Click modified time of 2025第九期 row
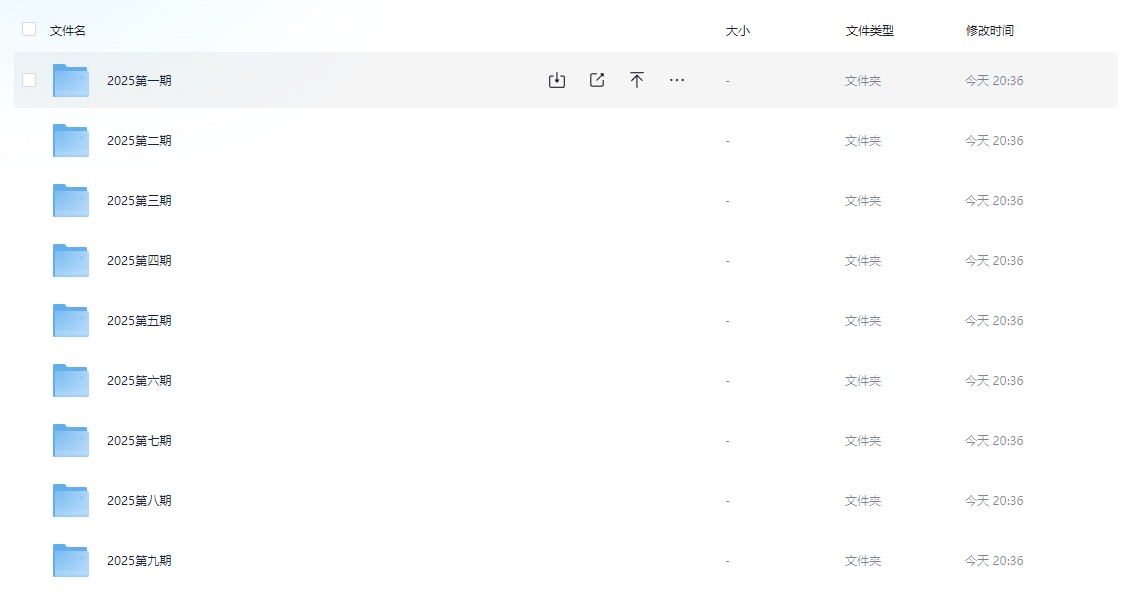This screenshot has width=1128, height=592. [x=994, y=560]
